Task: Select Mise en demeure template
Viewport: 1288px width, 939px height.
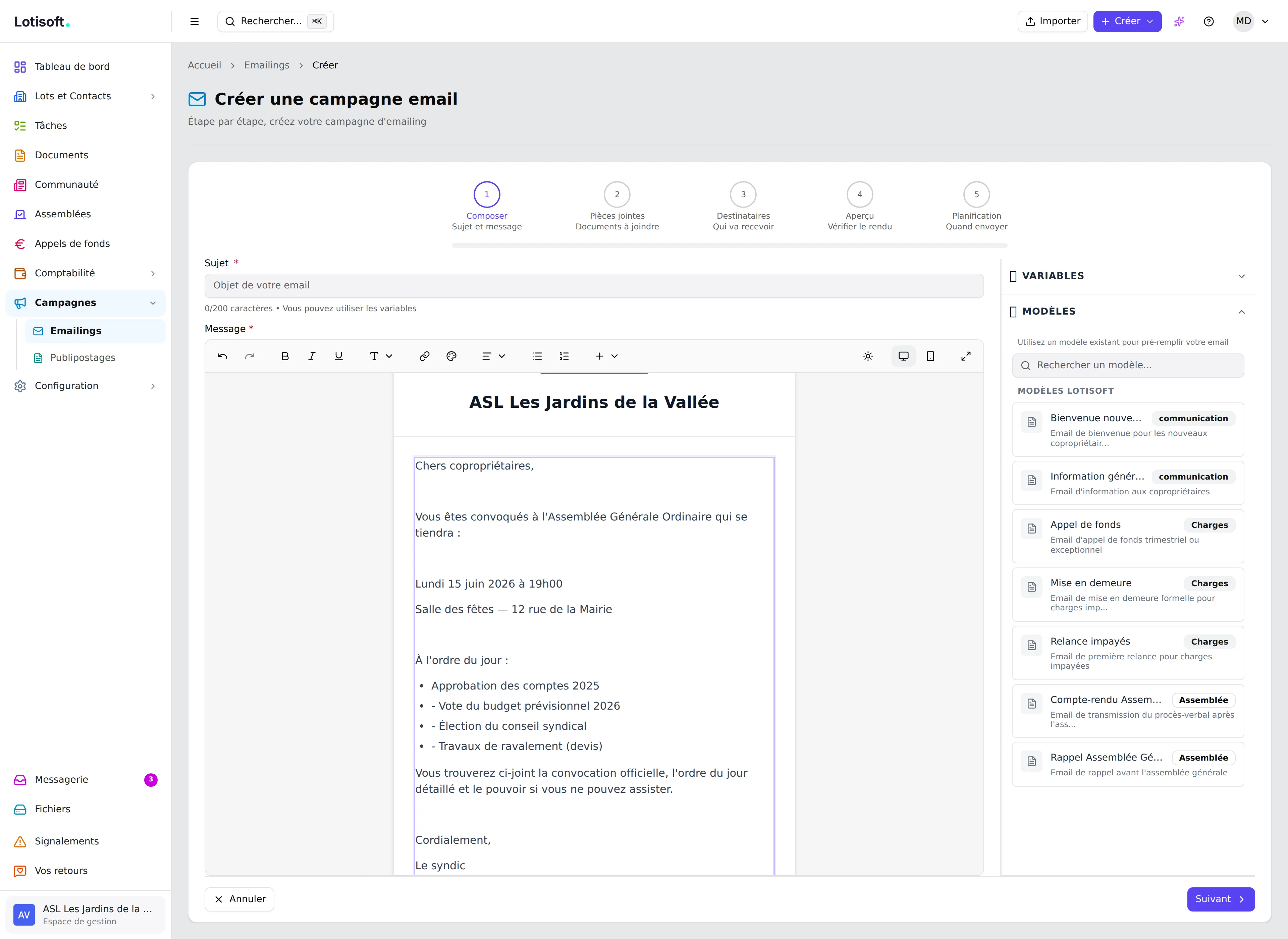Action: (x=1128, y=595)
